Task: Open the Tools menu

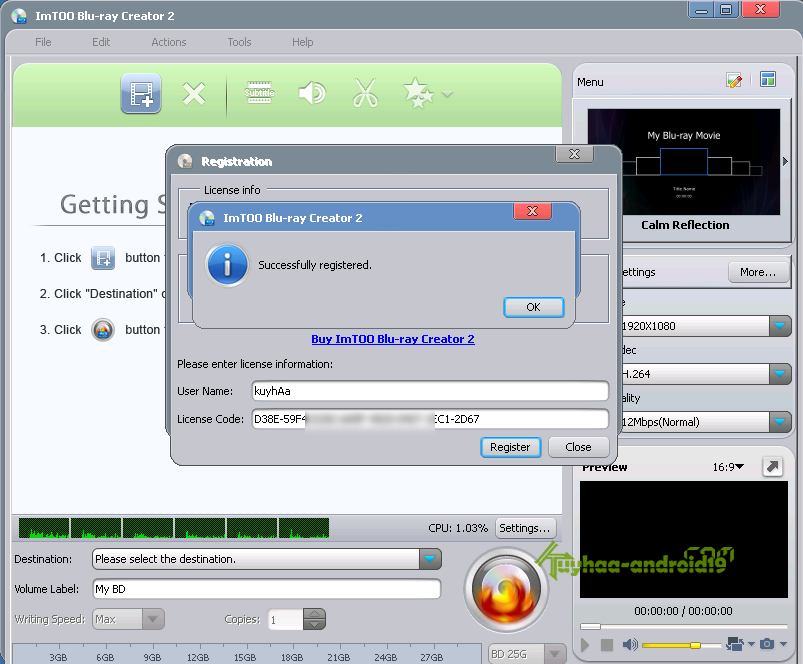Action: coord(239,42)
